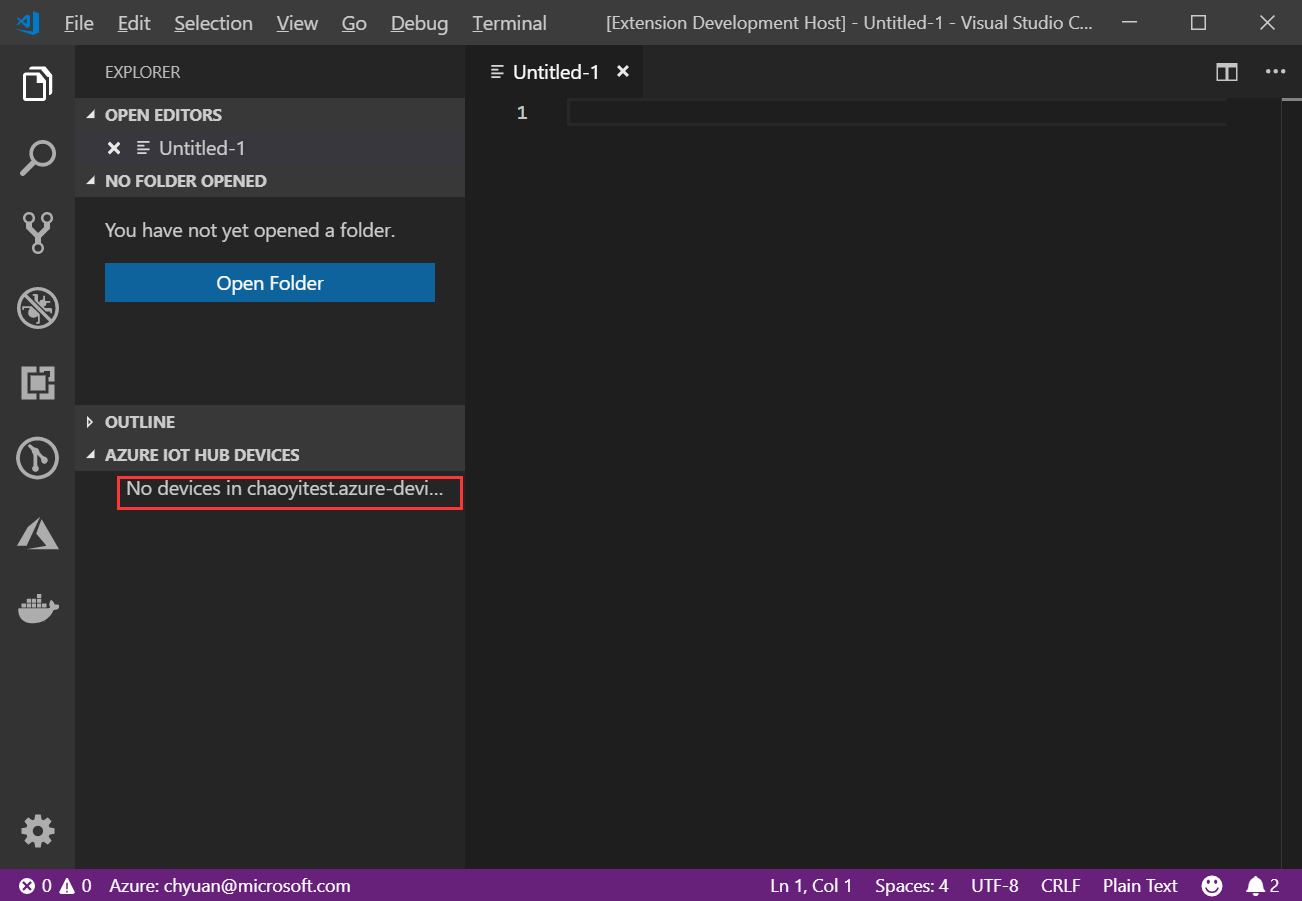Open the Git branch circle icon view

38,459
